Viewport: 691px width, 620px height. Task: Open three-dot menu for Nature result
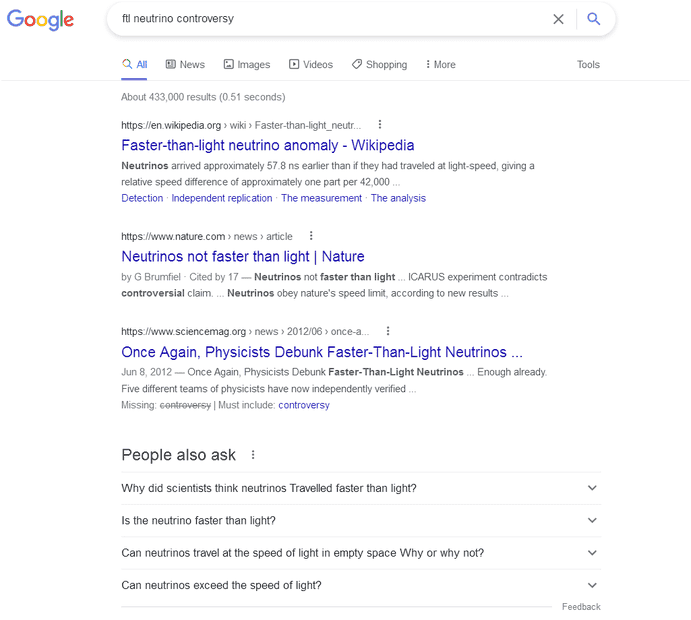point(311,236)
